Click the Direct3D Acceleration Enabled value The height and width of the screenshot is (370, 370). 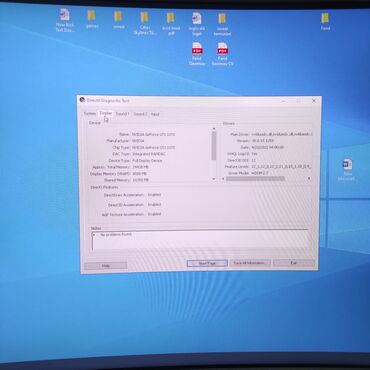(154, 204)
